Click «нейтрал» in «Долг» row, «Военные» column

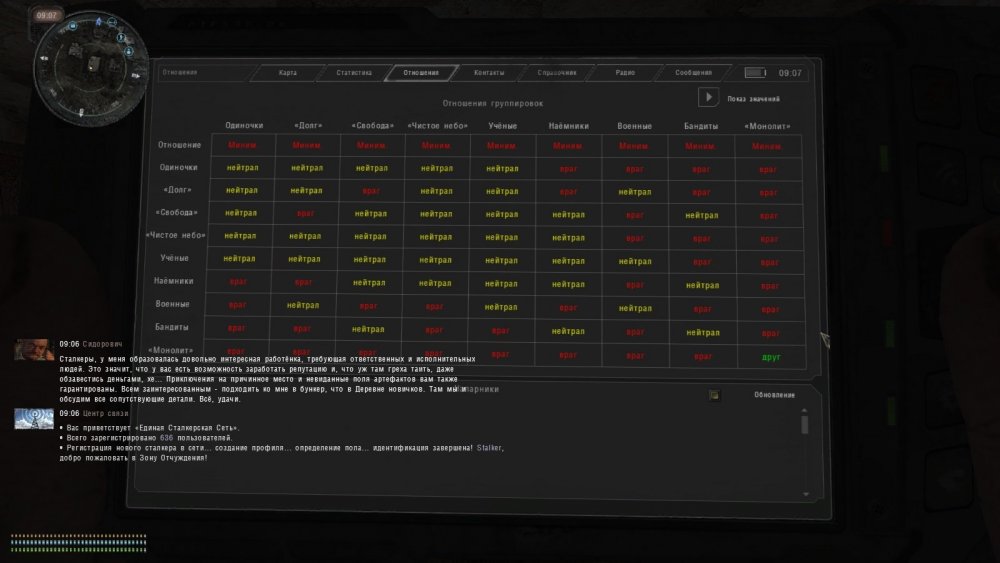point(635,192)
